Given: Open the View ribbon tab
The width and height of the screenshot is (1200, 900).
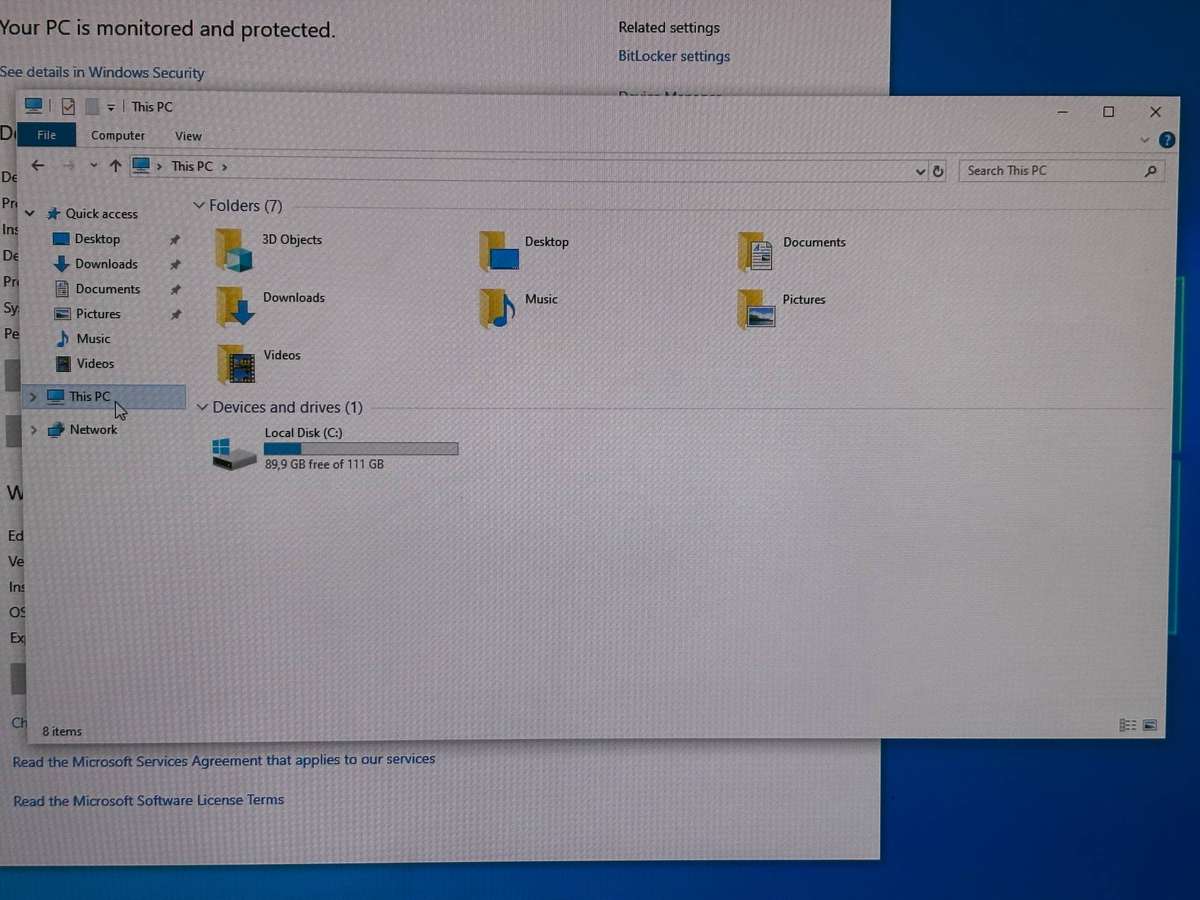Looking at the screenshot, I should point(188,136).
